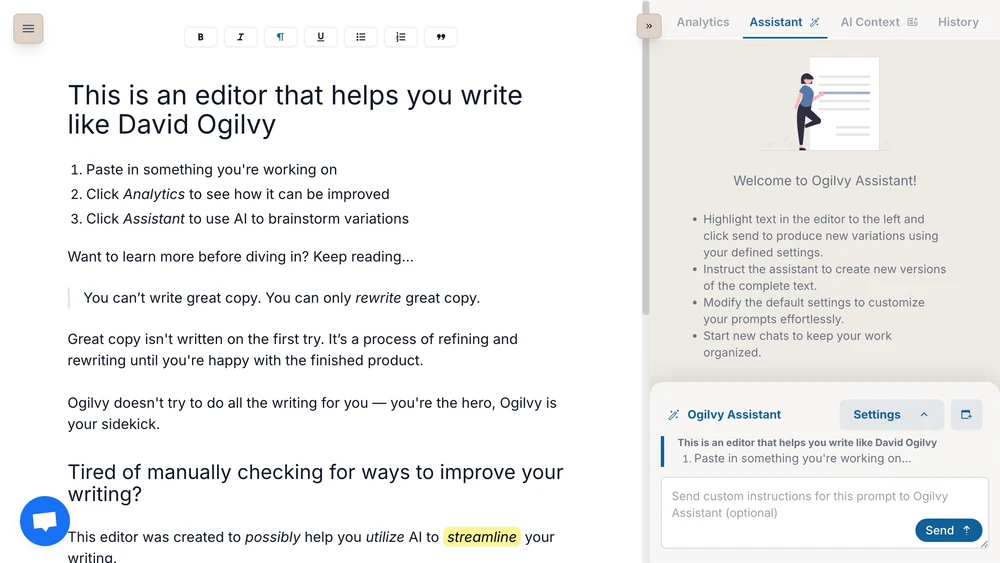Insert a numbered list
The height and width of the screenshot is (563, 1000).
pos(401,37)
